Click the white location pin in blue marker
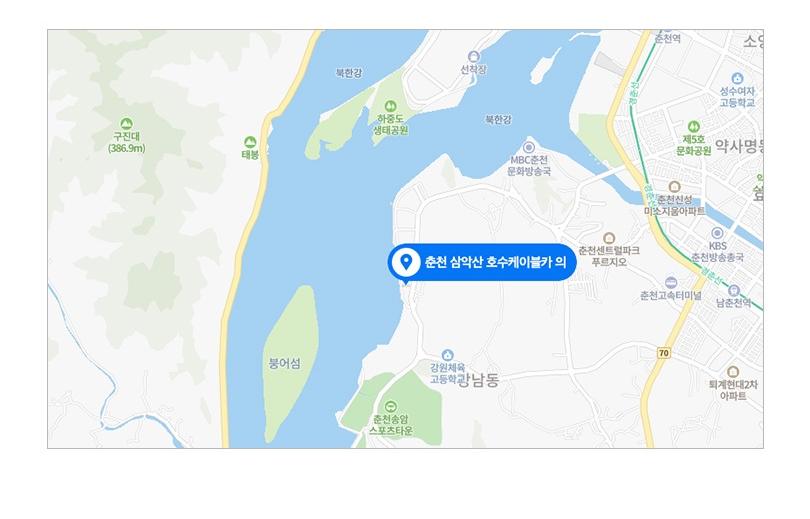Viewport: 810px width, 519px height. (x=406, y=262)
